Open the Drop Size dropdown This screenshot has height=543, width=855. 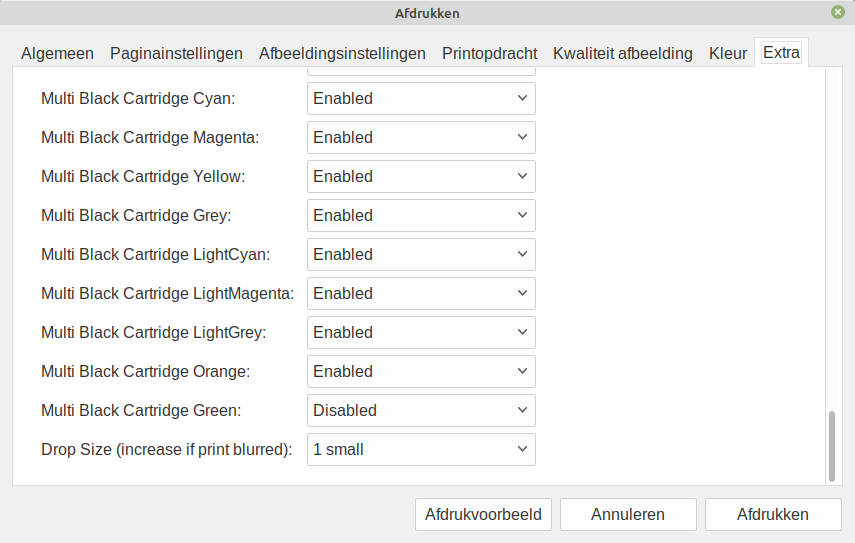click(x=421, y=449)
